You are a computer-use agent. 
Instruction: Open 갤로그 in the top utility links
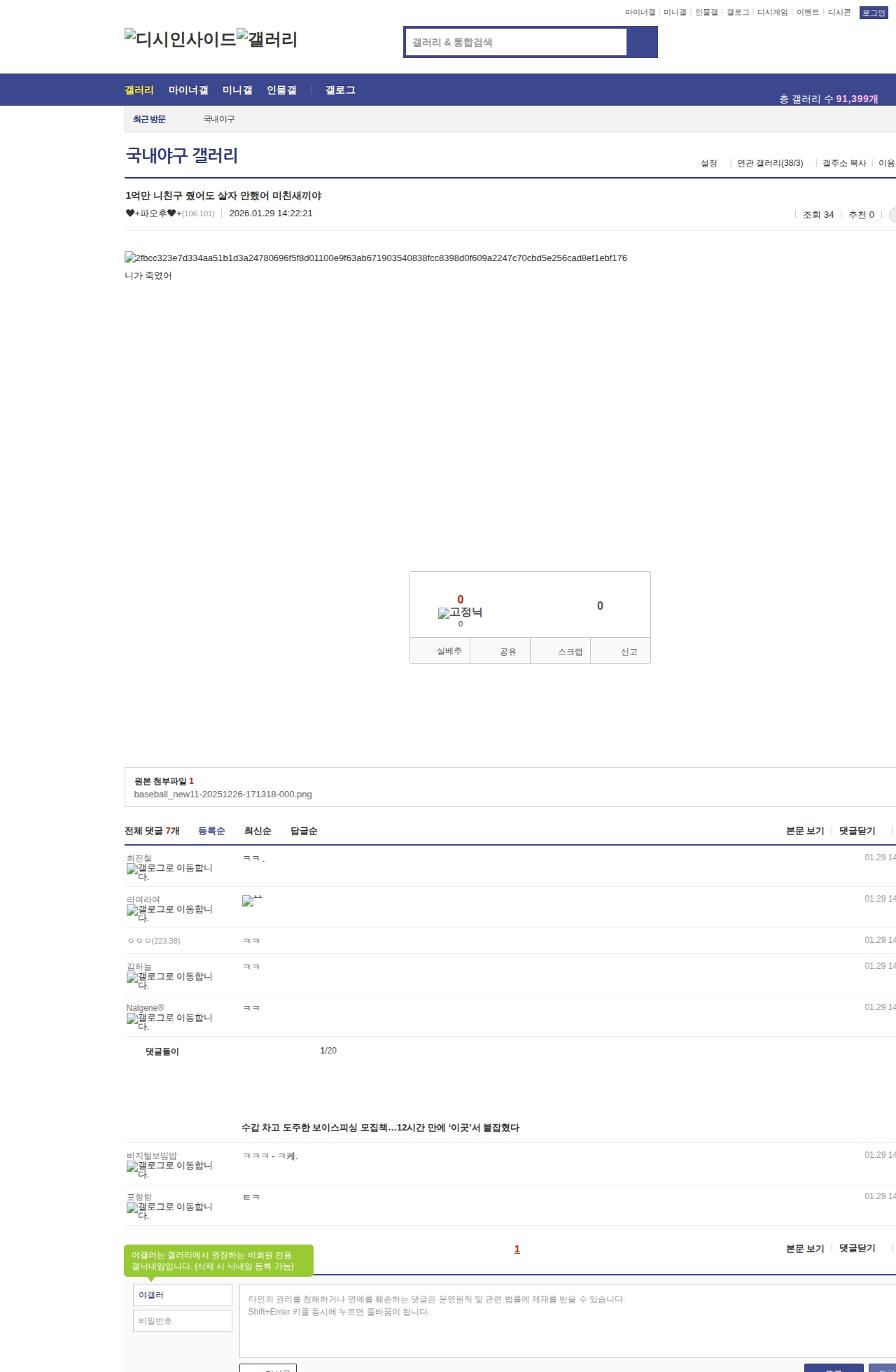click(x=738, y=13)
